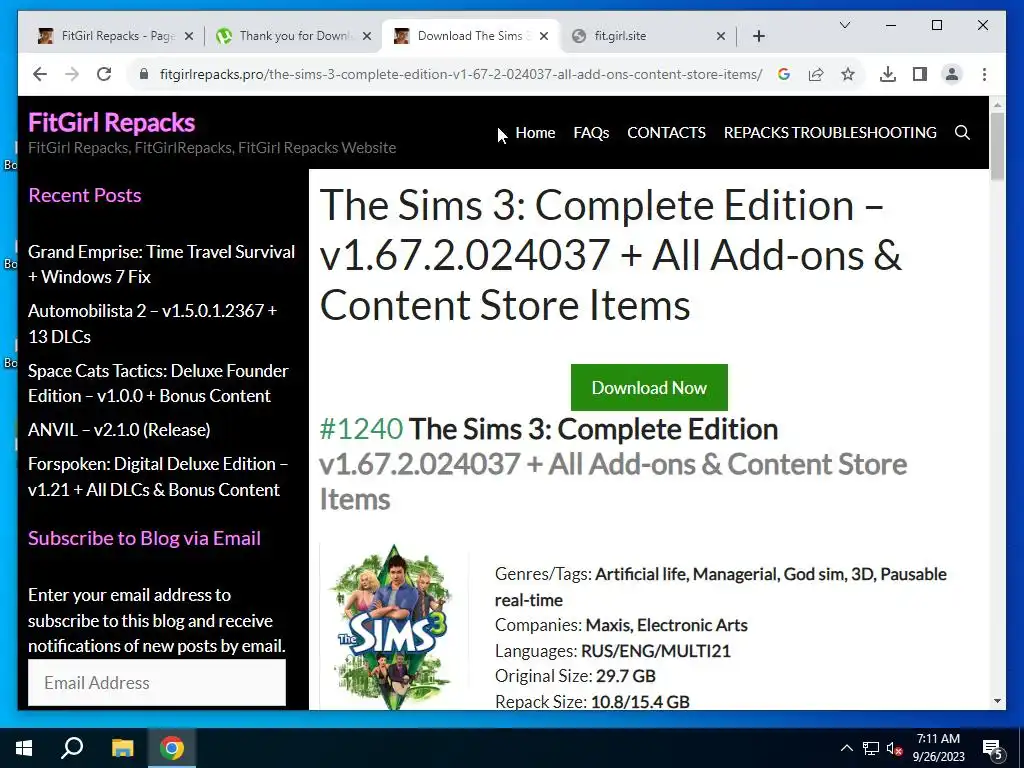Screen dimensions: 1024x768
Task: Open Windows taskbar search
Action: (x=72, y=748)
